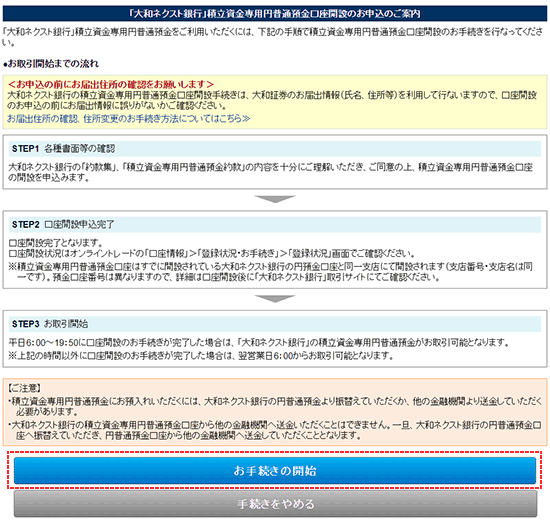This screenshot has height=529, width=550.
Task: Click the red お申込の前にお届出住所の確認 notice heading
Action: point(110,84)
